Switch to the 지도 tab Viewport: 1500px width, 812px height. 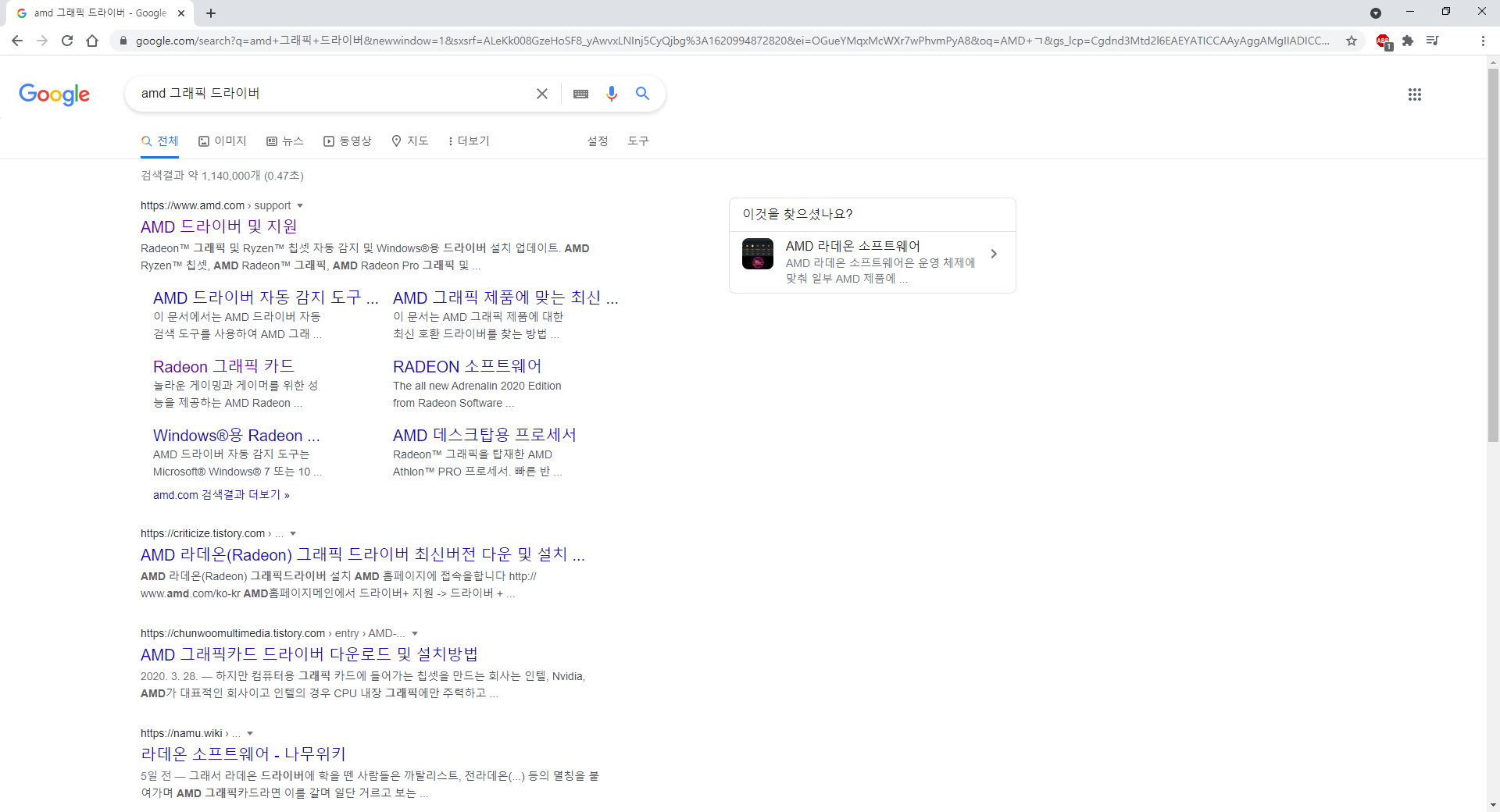[410, 141]
